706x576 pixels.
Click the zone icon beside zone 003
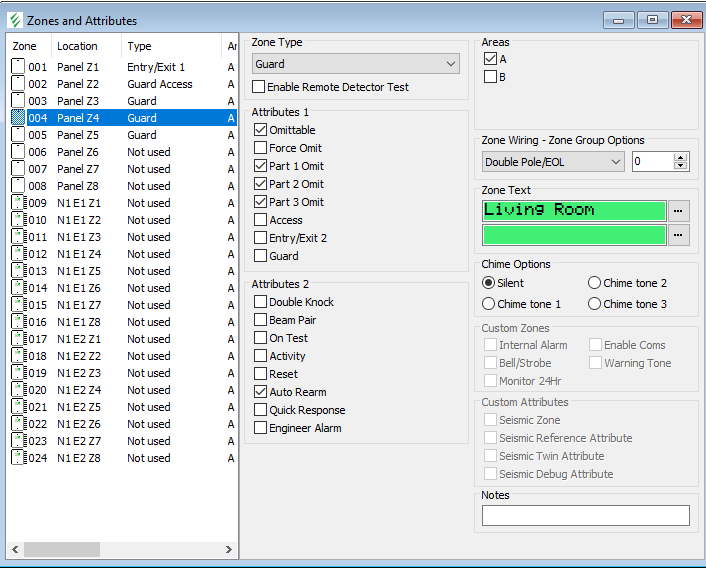[x=18, y=101]
